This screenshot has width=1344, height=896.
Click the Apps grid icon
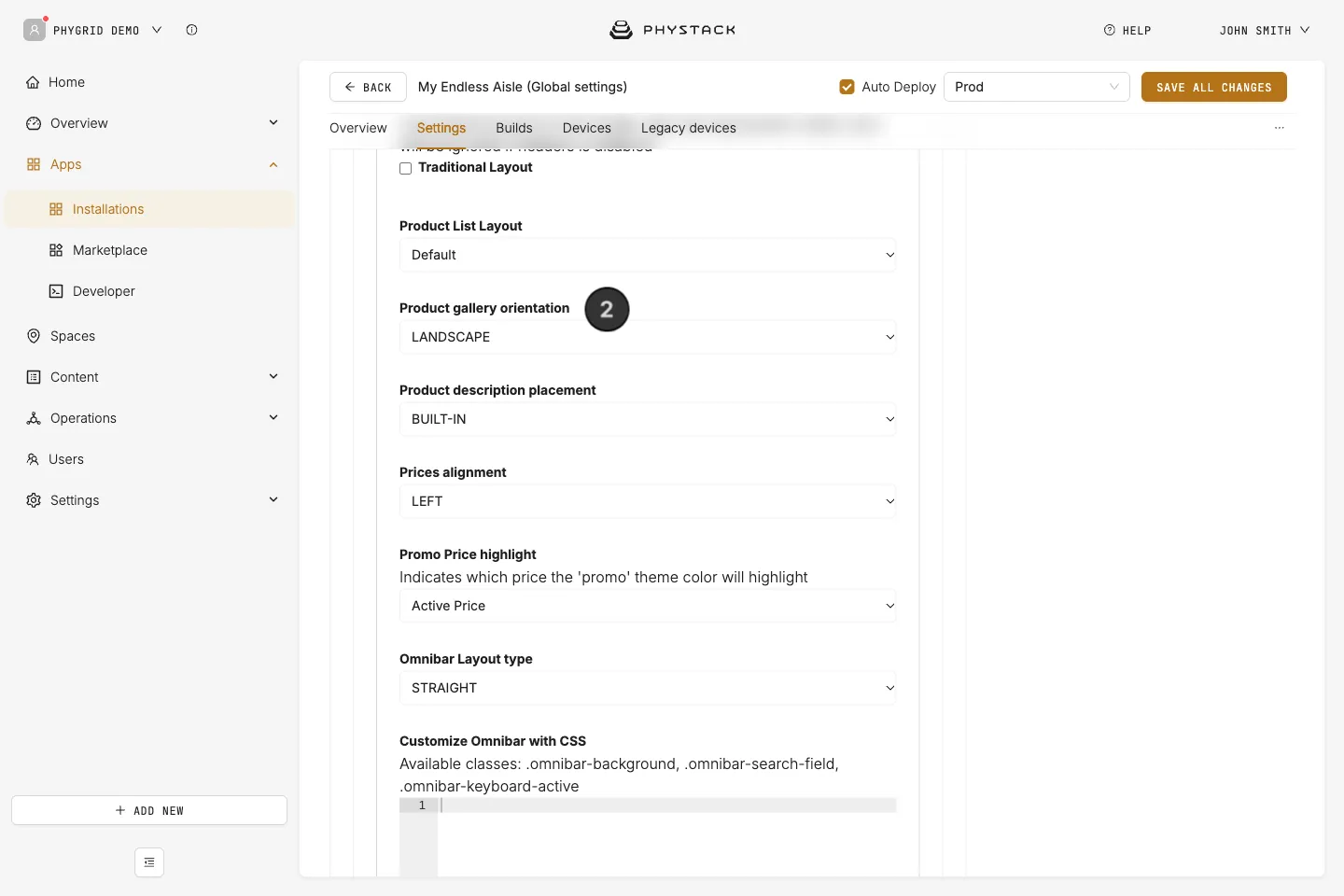[34, 164]
